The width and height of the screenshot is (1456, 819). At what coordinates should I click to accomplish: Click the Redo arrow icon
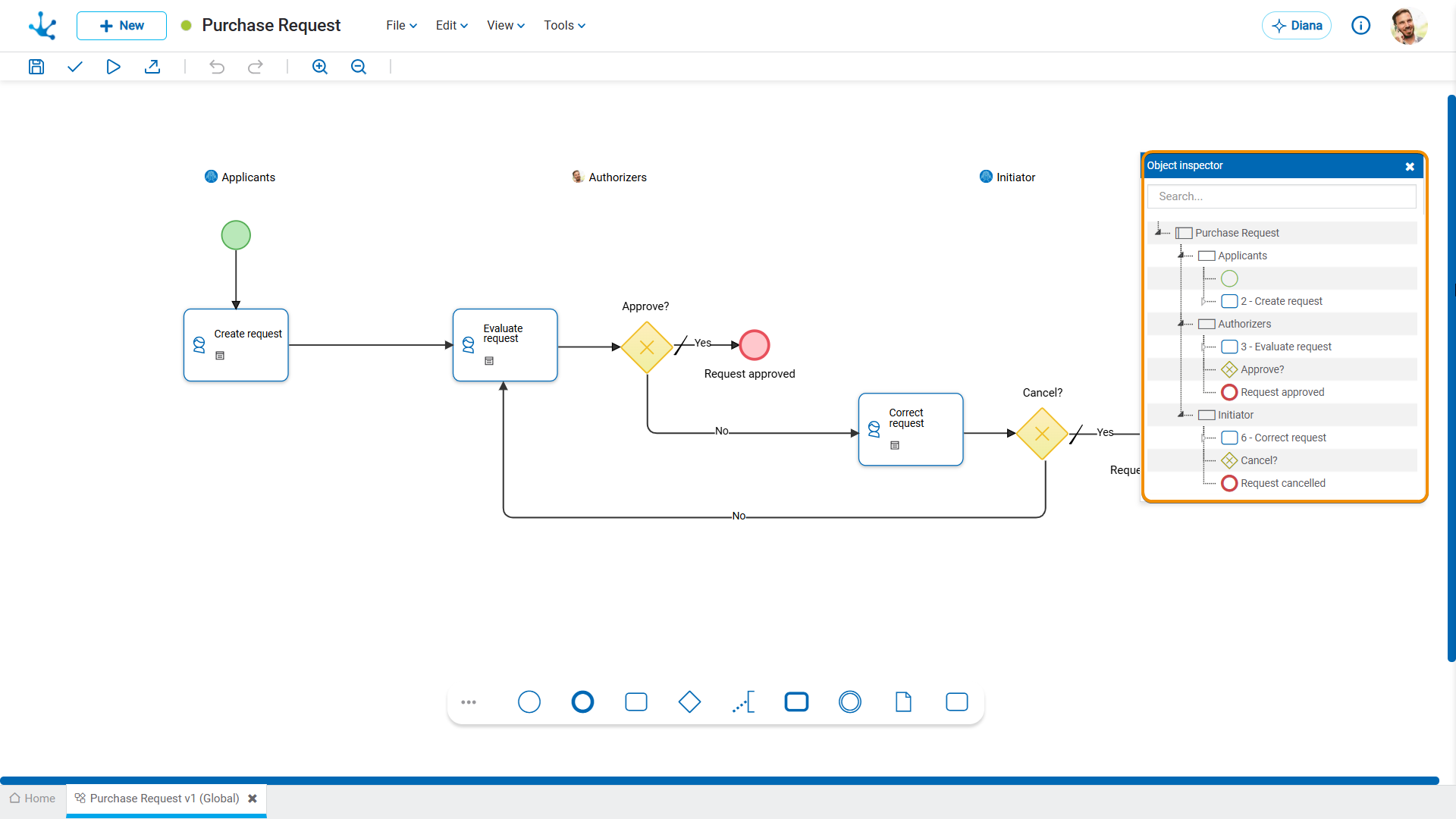(256, 67)
